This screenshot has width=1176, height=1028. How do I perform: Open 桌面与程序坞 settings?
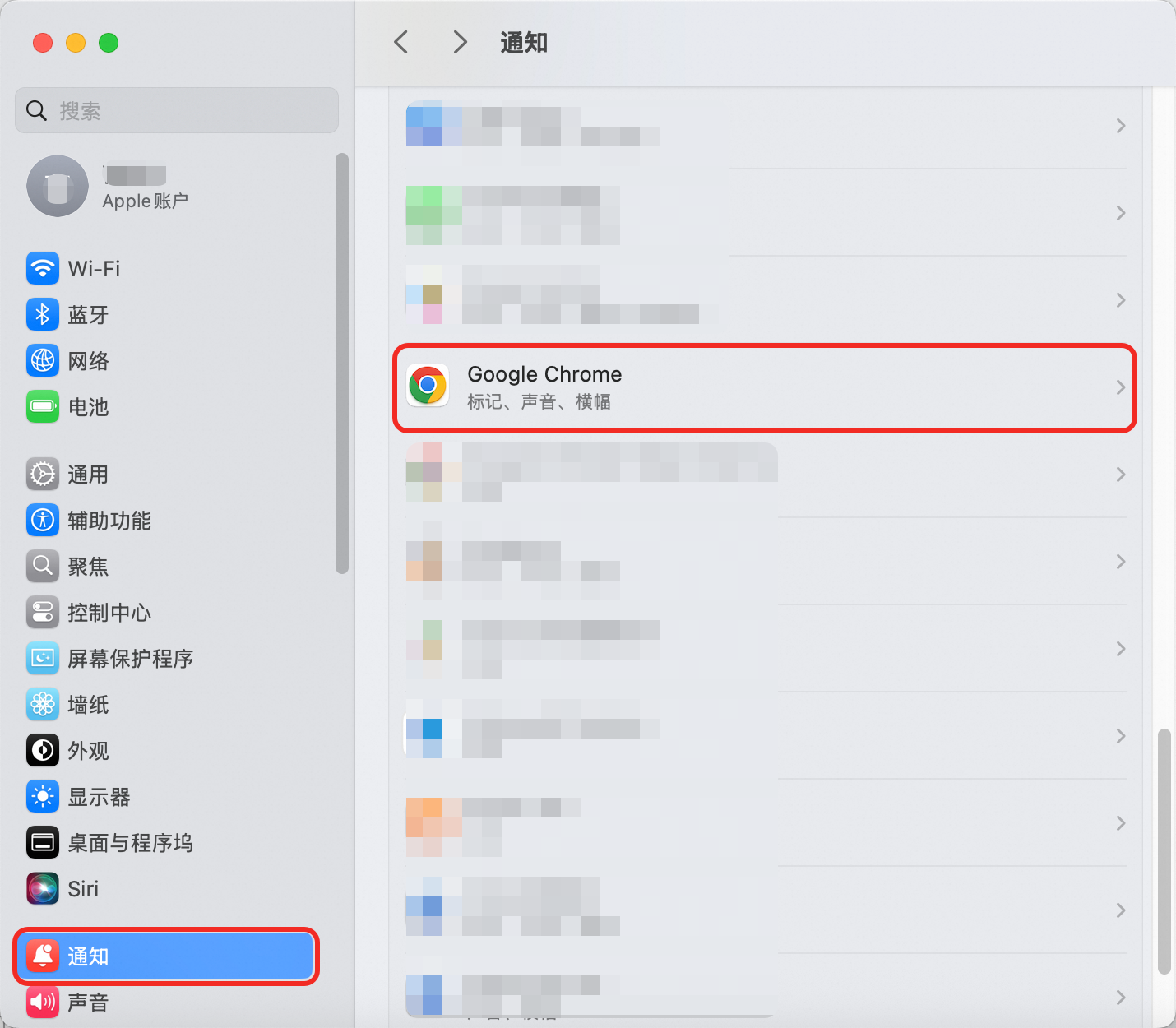(130, 843)
